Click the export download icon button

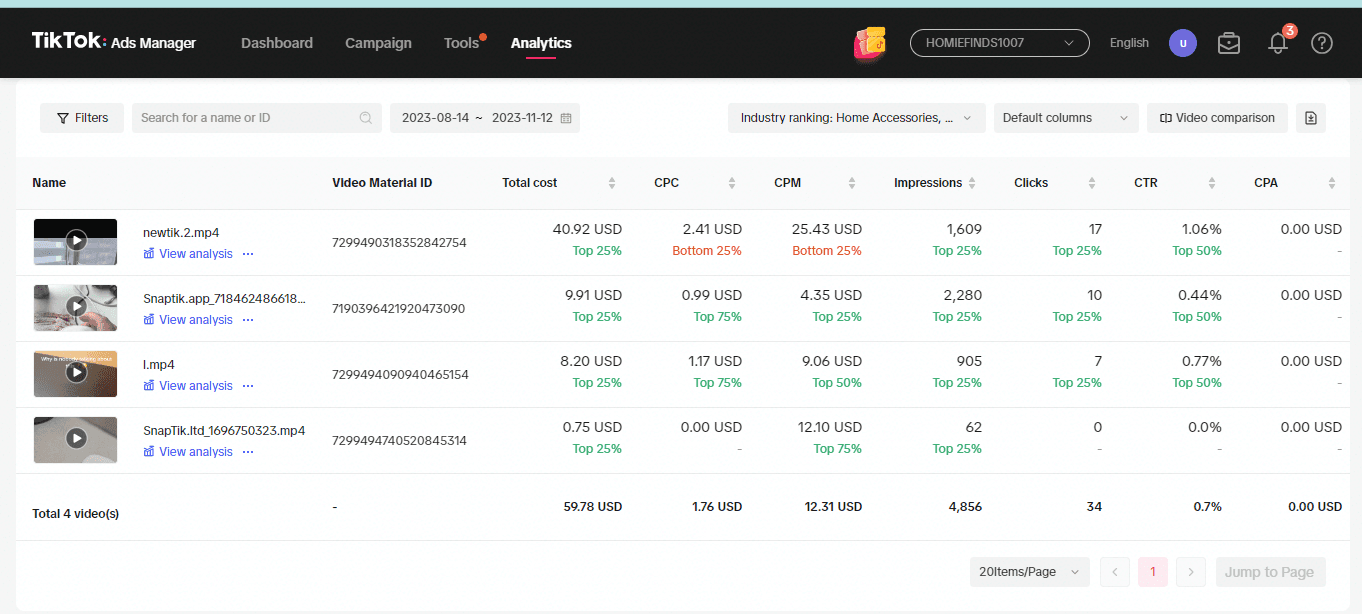1311,118
